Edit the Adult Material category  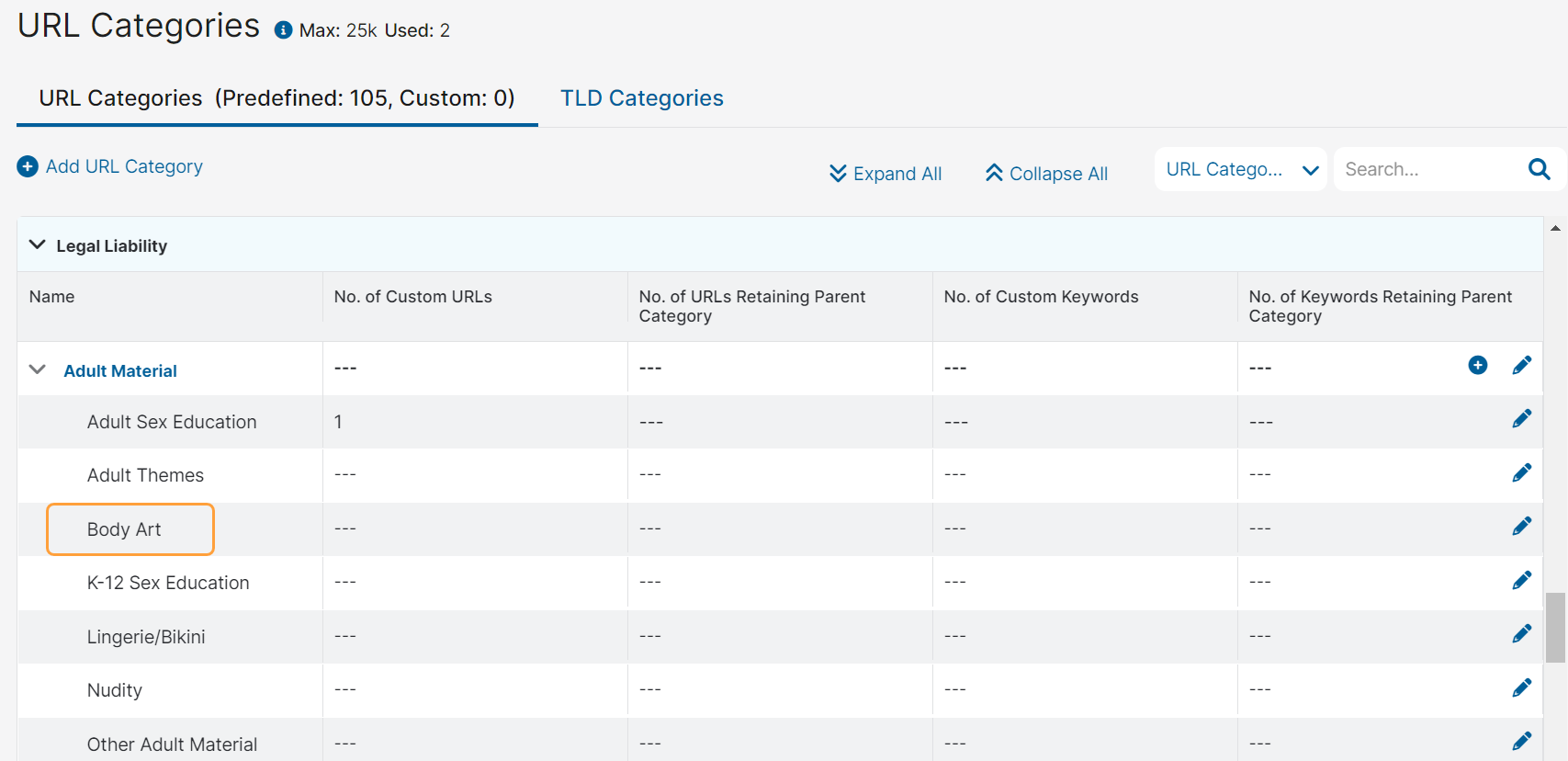(1521, 366)
